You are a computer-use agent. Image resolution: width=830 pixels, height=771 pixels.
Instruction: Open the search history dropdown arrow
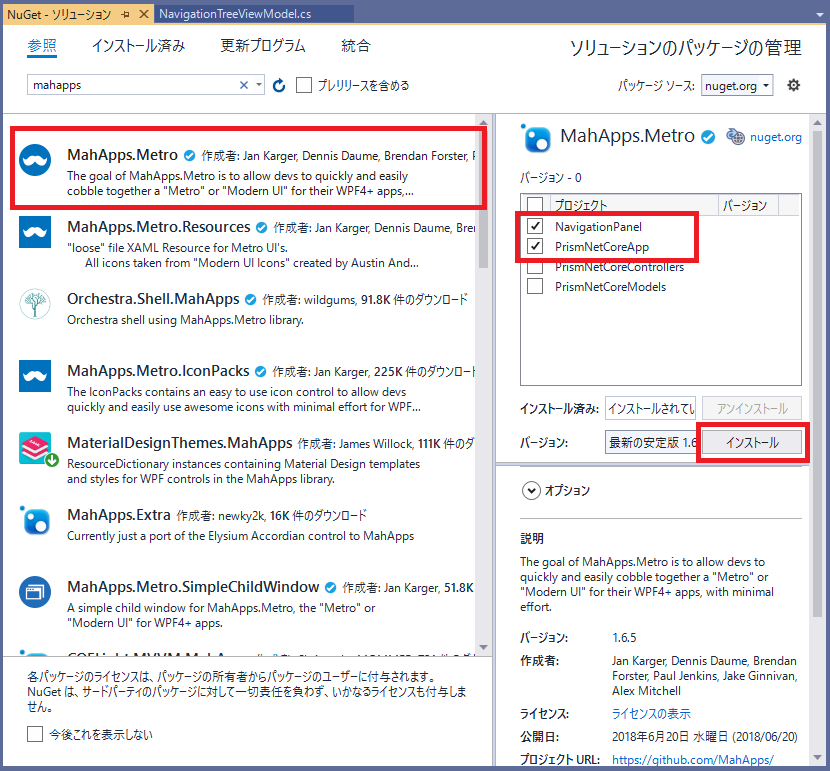[x=258, y=85]
